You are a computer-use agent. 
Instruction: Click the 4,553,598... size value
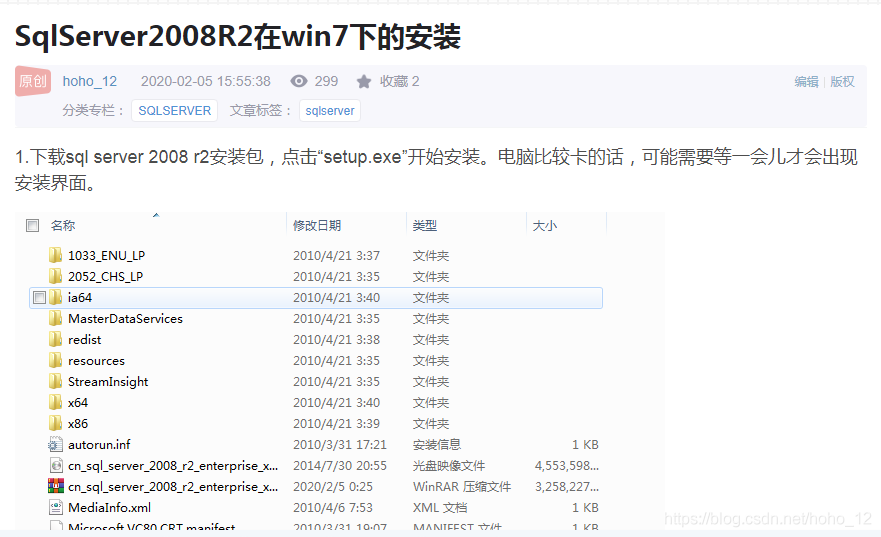coord(567,466)
